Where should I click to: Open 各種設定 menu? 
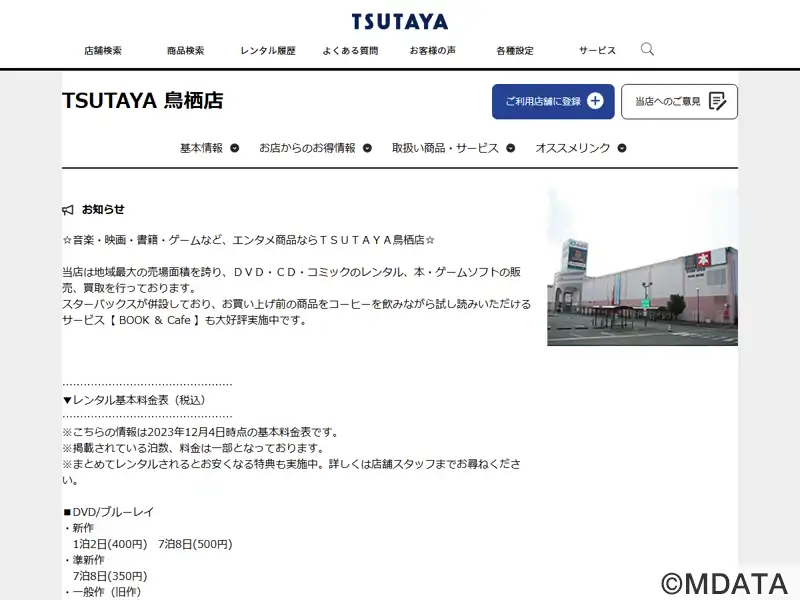point(515,51)
